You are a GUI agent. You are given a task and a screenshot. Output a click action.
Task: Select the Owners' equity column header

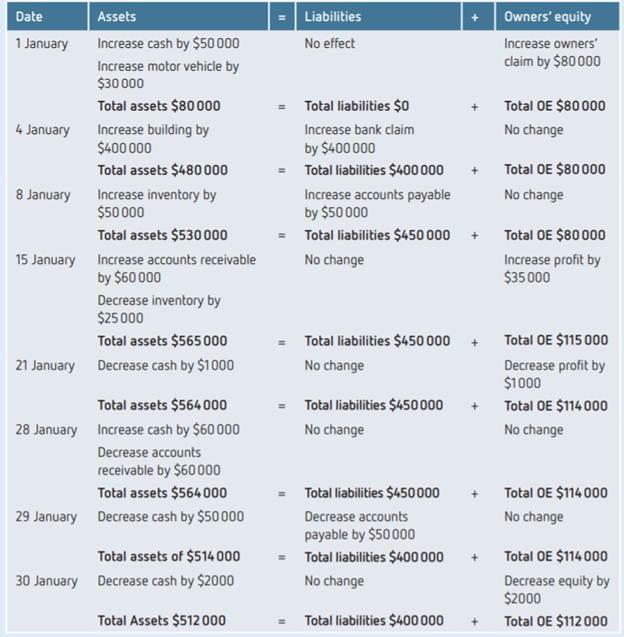pos(547,16)
